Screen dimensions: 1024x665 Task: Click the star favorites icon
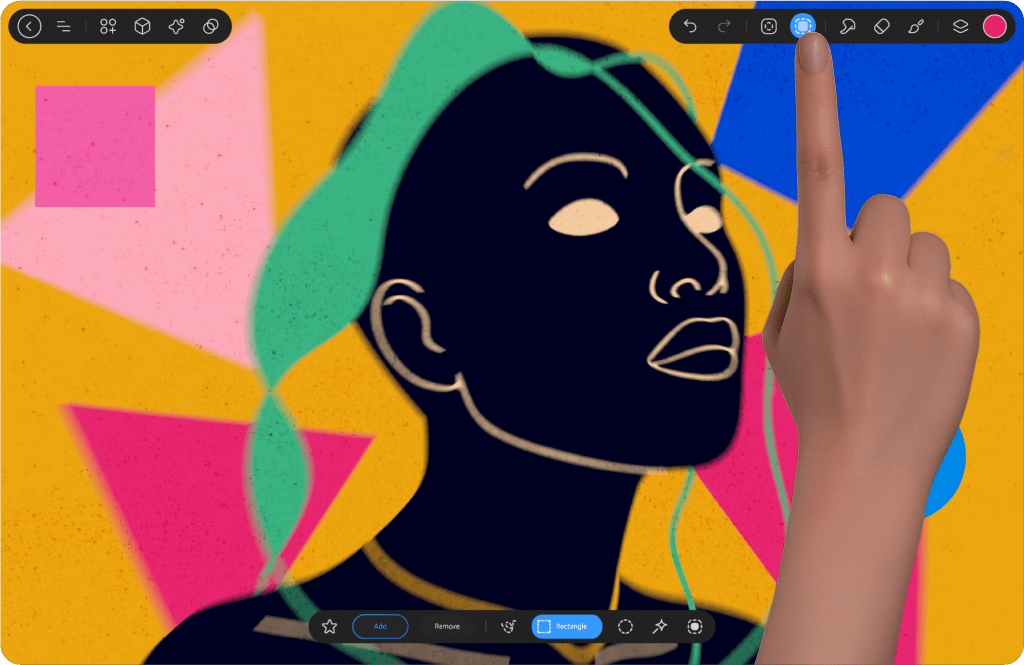tap(330, 626)
